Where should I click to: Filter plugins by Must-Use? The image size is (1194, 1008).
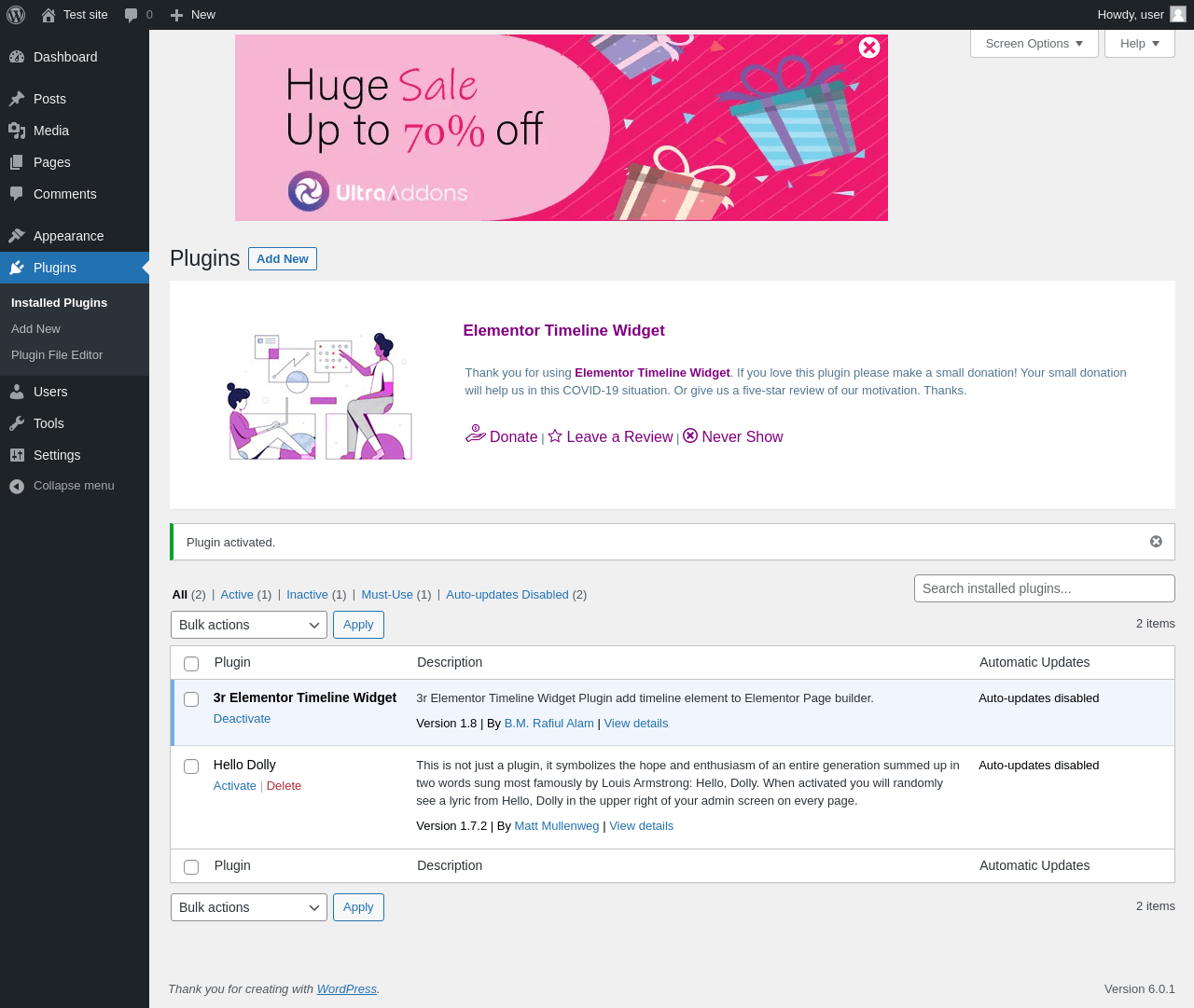(x=387, y=595)
